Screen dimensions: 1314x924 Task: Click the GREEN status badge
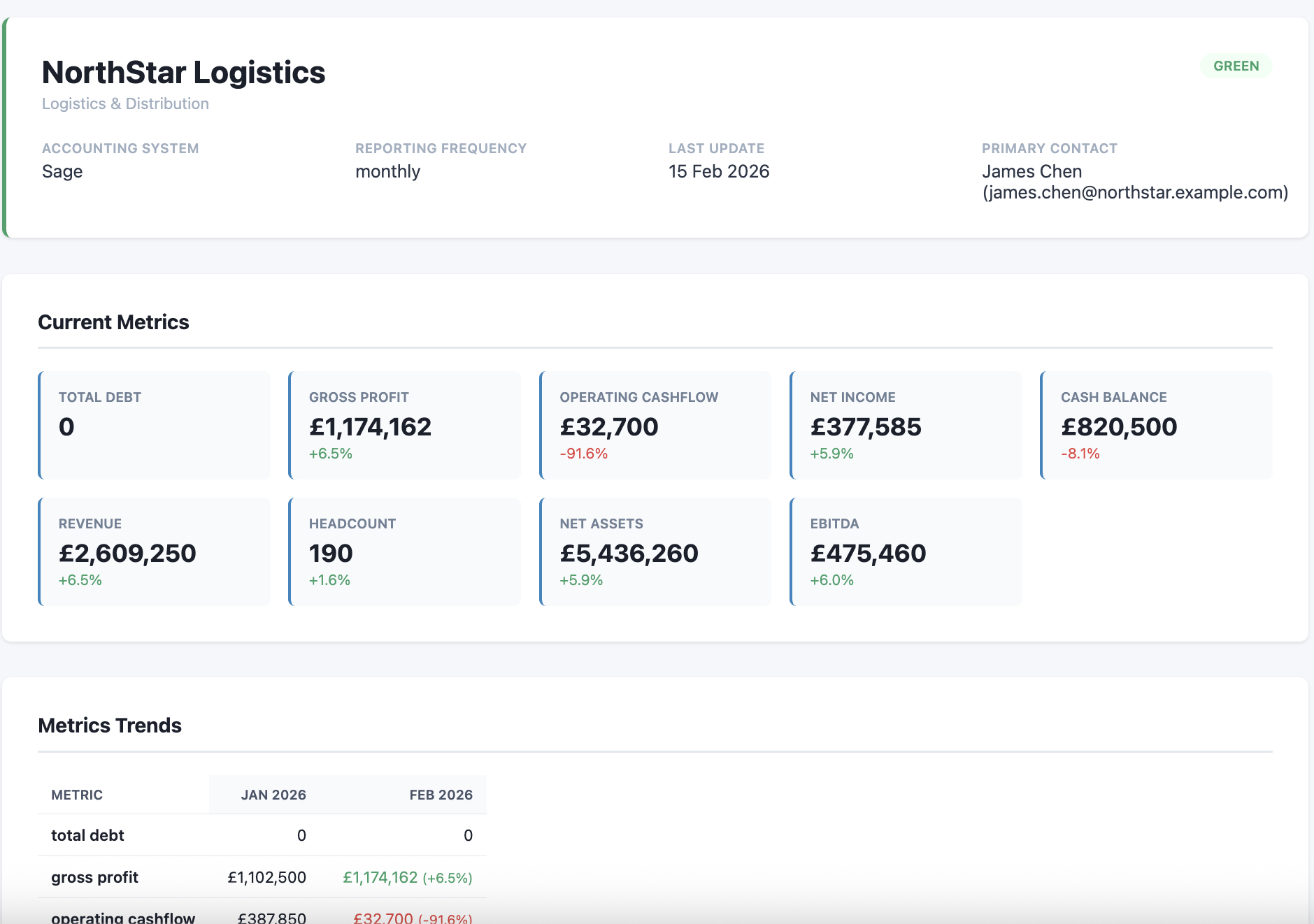(x=1236, y=66)
